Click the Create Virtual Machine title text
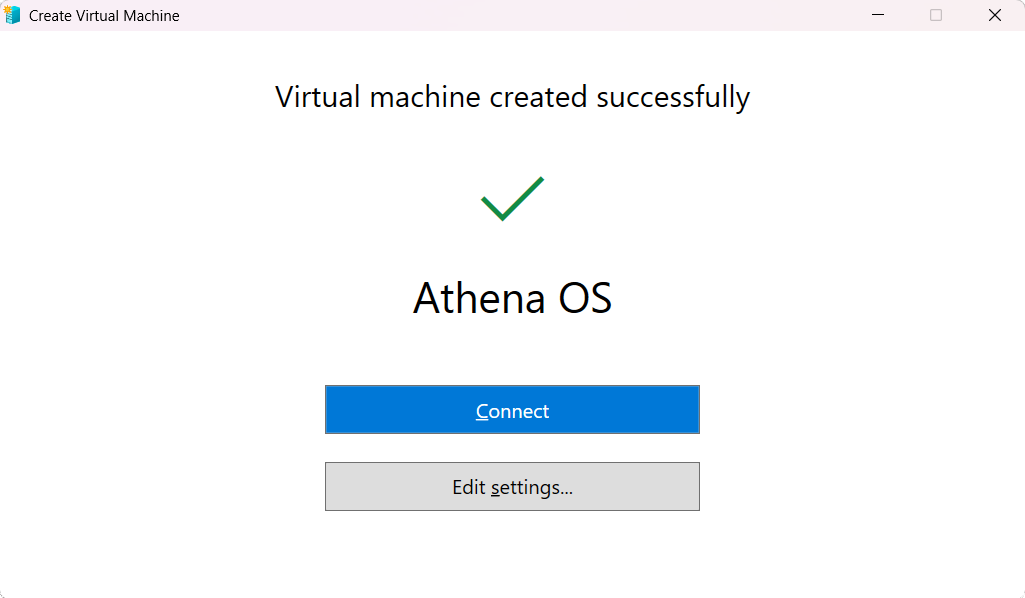The image size is (1025, 598). point(104,15)
